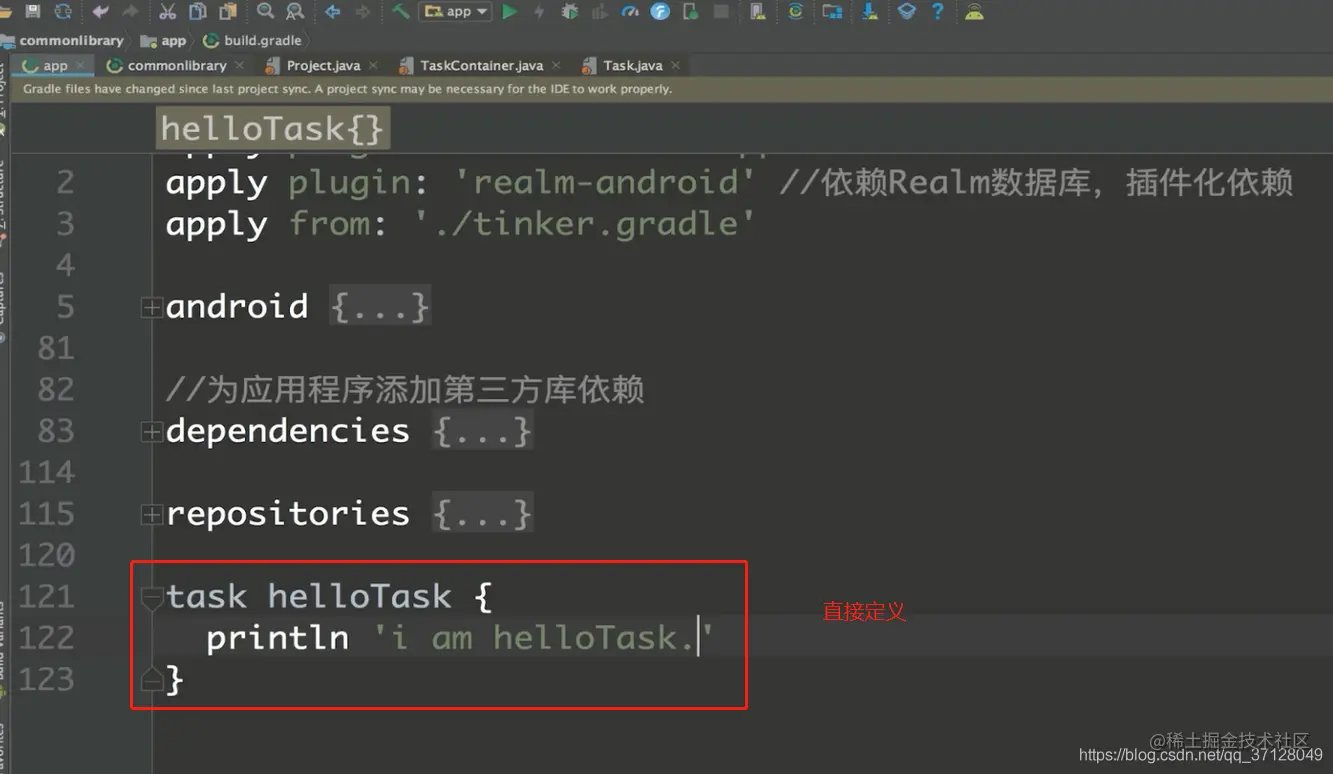Open the SDK Manager download icon
This screenshot has width=1333, height=774.
pyautogui.click(x=871, y=12)
